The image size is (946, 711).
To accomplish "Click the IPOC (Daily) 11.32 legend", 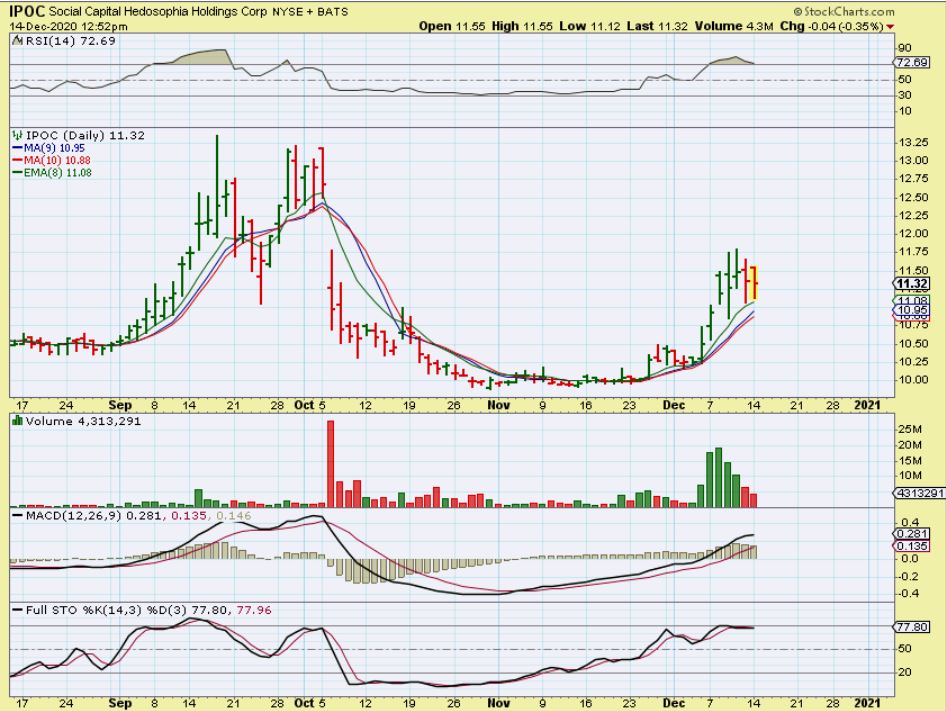I will [84, 135].
